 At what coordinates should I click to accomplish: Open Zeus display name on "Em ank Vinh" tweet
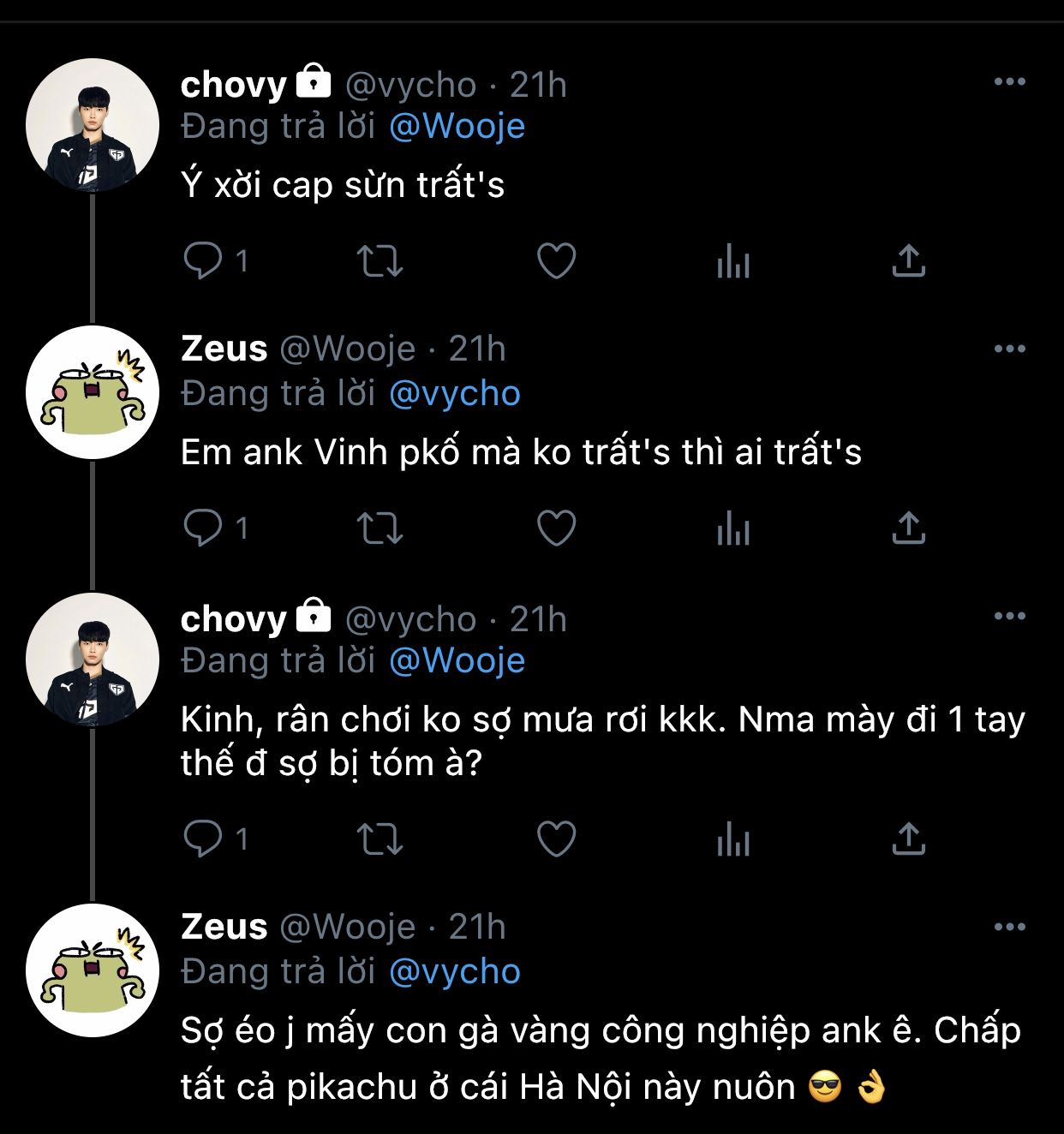point(224,349)
